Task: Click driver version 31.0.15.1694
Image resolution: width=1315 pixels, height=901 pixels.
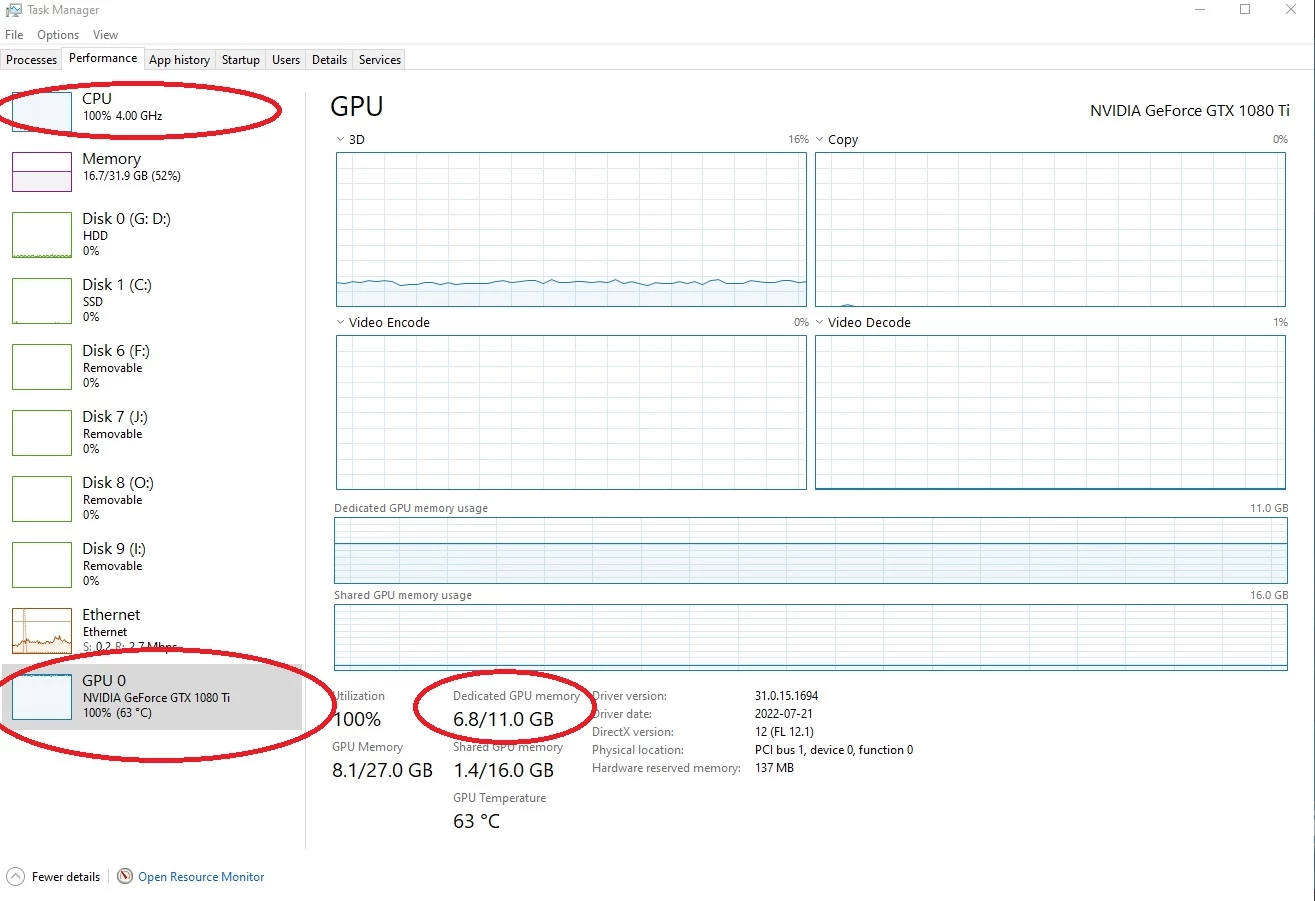Action: click(x=787, y=696)
